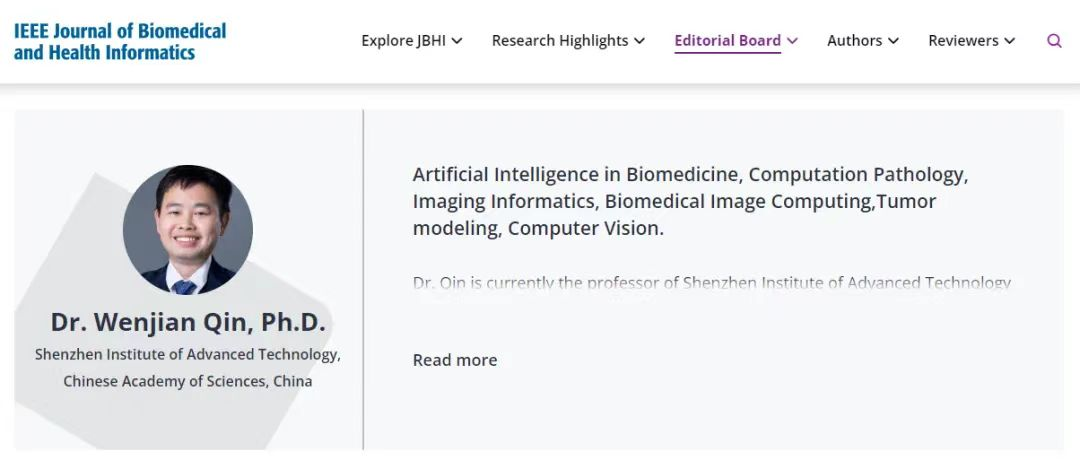Screen dimensions: 1080x460
Task: Expand the Explore JBHI chevron arrow
Action: pyautogui.click(x=457, y=41)
